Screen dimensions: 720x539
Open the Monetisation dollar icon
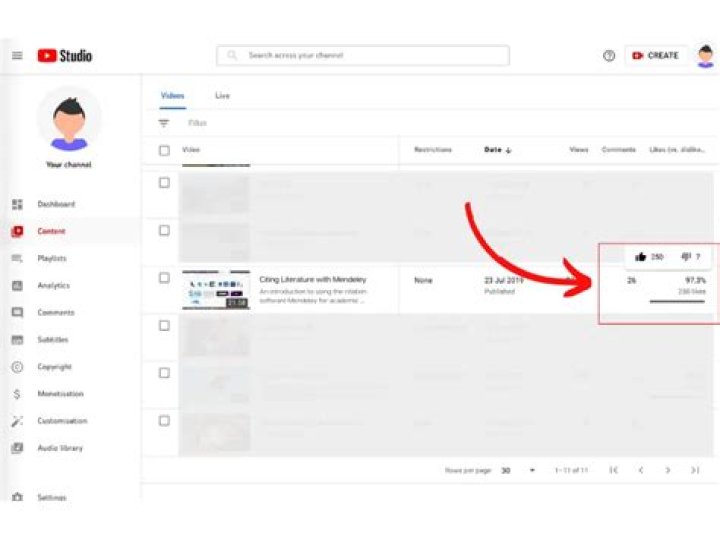[x=17, y=394]
